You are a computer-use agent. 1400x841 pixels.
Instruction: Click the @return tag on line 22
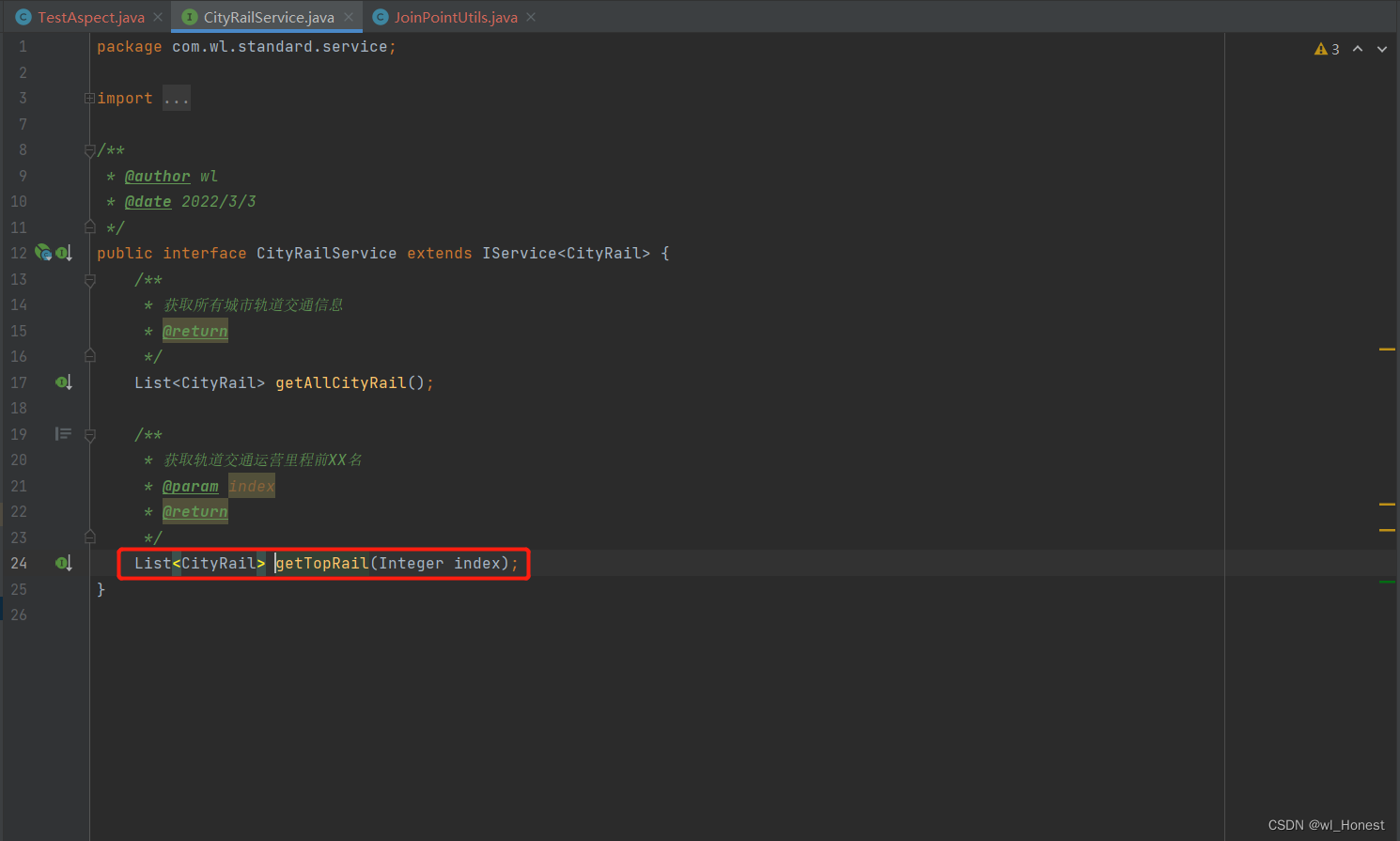click(195, 511)
